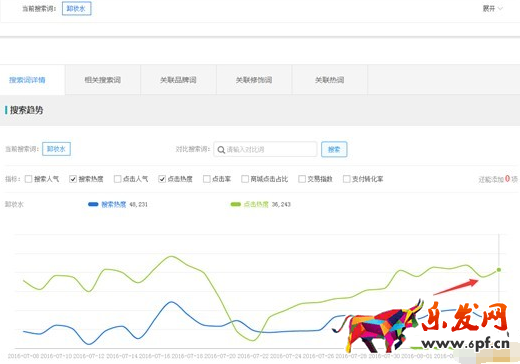Image resolution: width=520 pixels, height=364 pixels.
Task: Click the colorful bull logo watermark
Action: pyautogui.click(x=378, y=327)
